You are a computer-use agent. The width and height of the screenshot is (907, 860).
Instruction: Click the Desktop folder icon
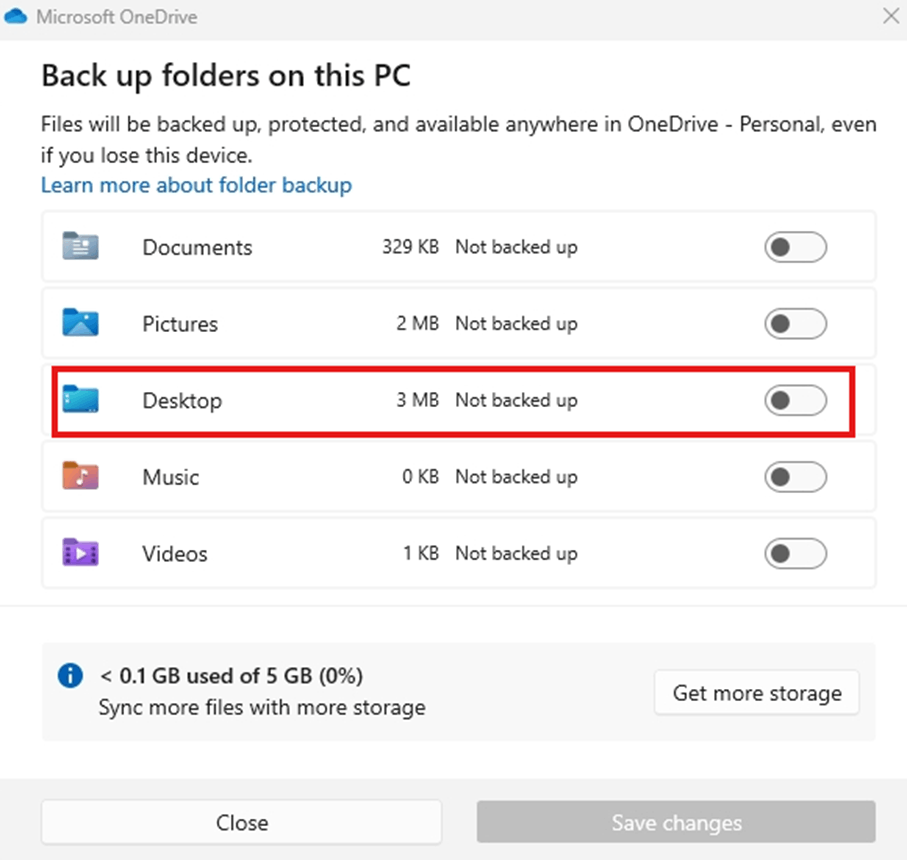click(x=80, y=399)
